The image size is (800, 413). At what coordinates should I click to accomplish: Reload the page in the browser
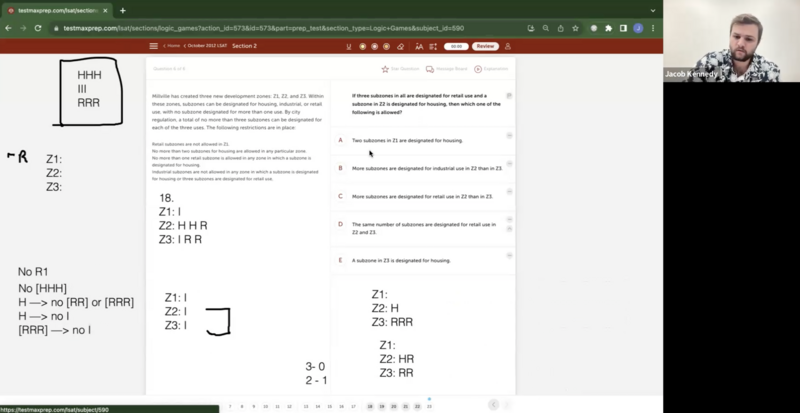point(38,27)
